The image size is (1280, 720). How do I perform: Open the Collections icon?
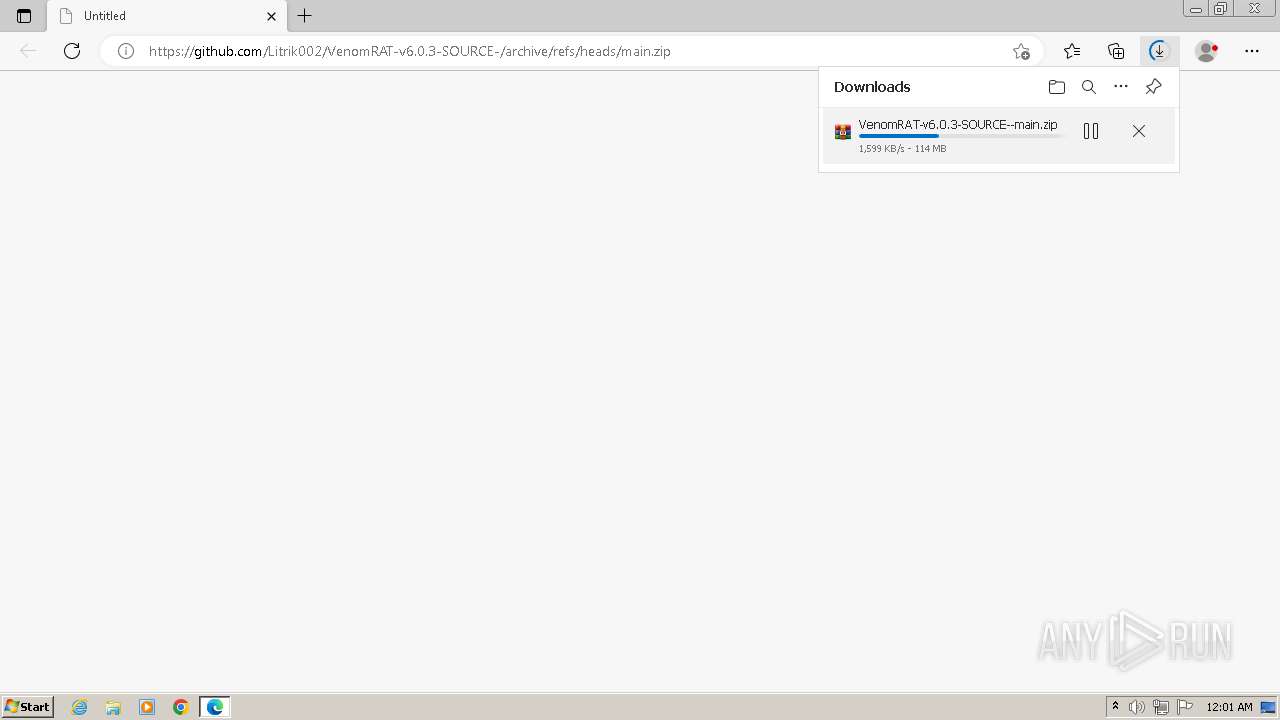tap(1116, 51)
